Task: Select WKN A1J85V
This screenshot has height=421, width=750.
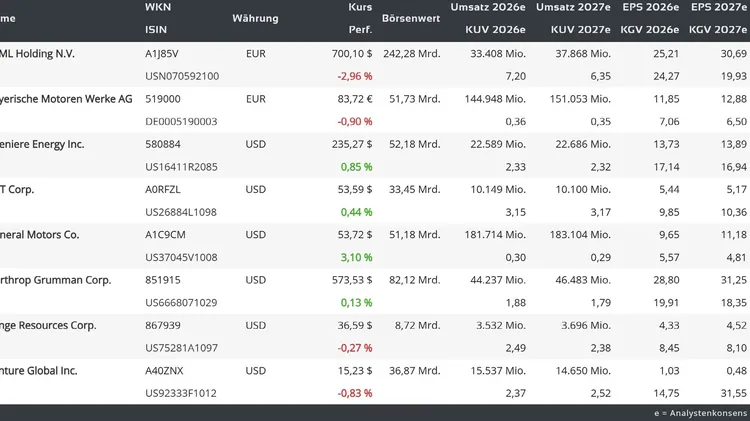Action: pyautogui.click(x=162, y=54)
